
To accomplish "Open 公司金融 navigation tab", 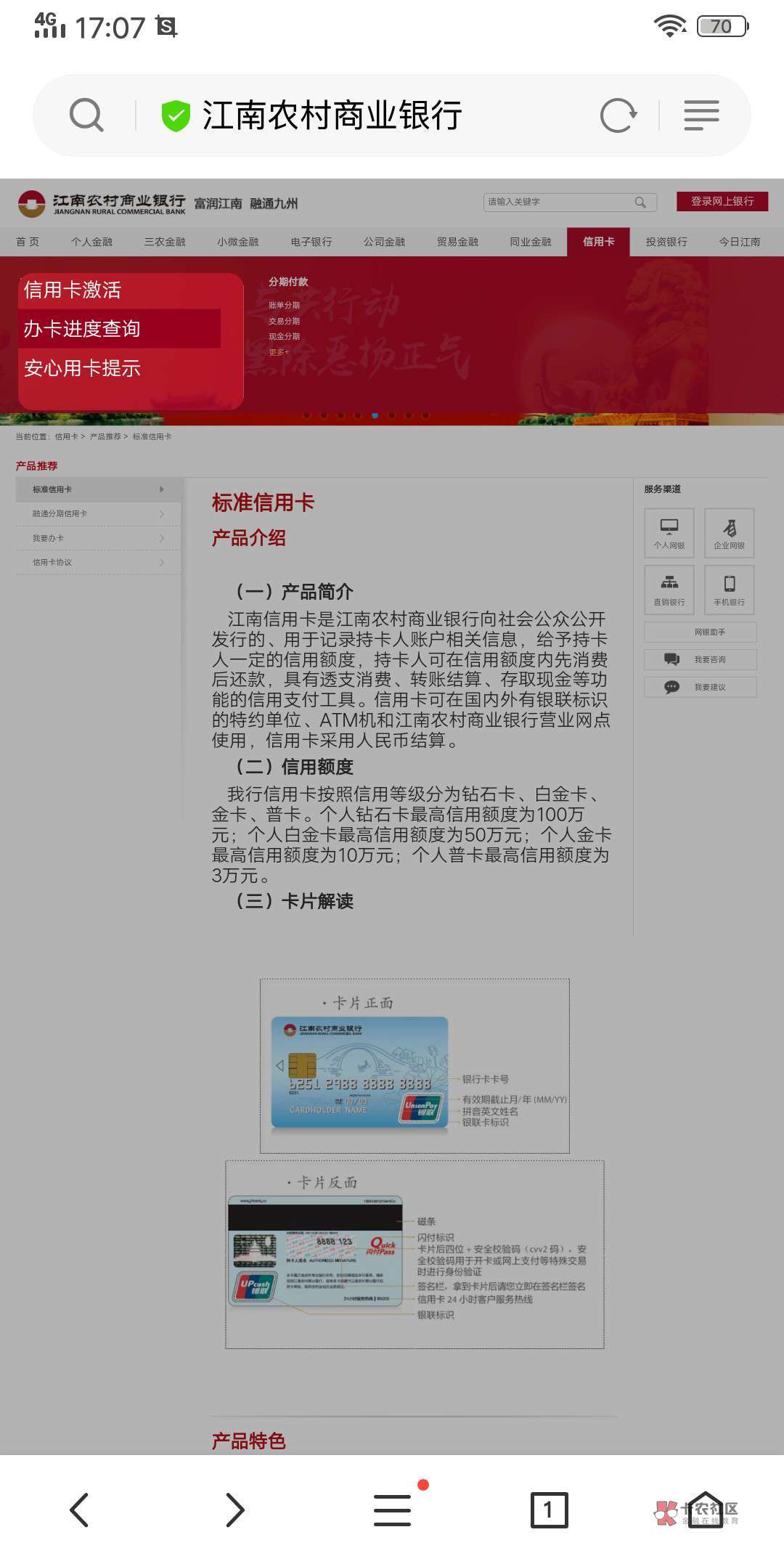I will (x=385, y=242).
